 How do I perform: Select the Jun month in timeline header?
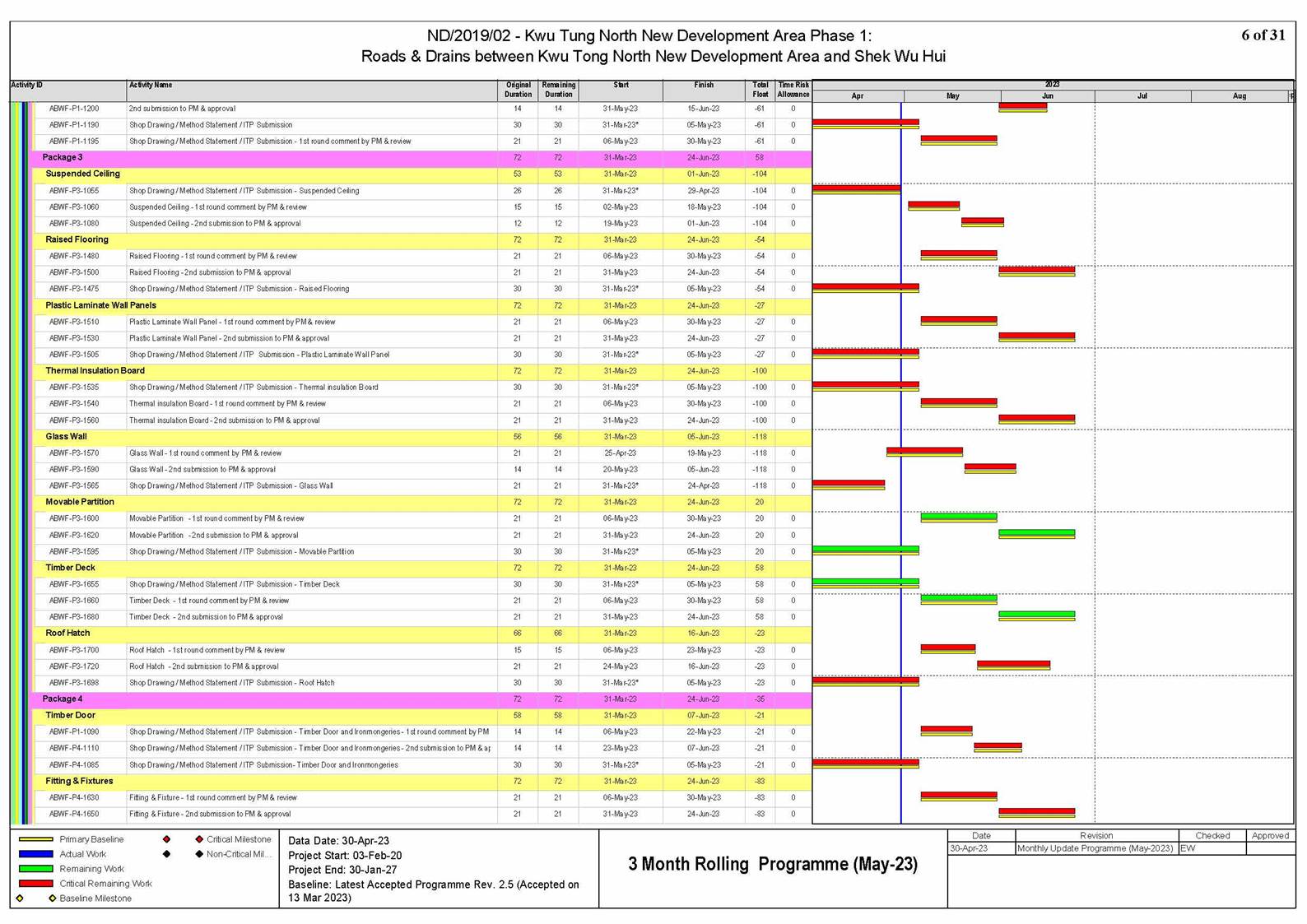pyautogui.click(x=1047, y=96)
